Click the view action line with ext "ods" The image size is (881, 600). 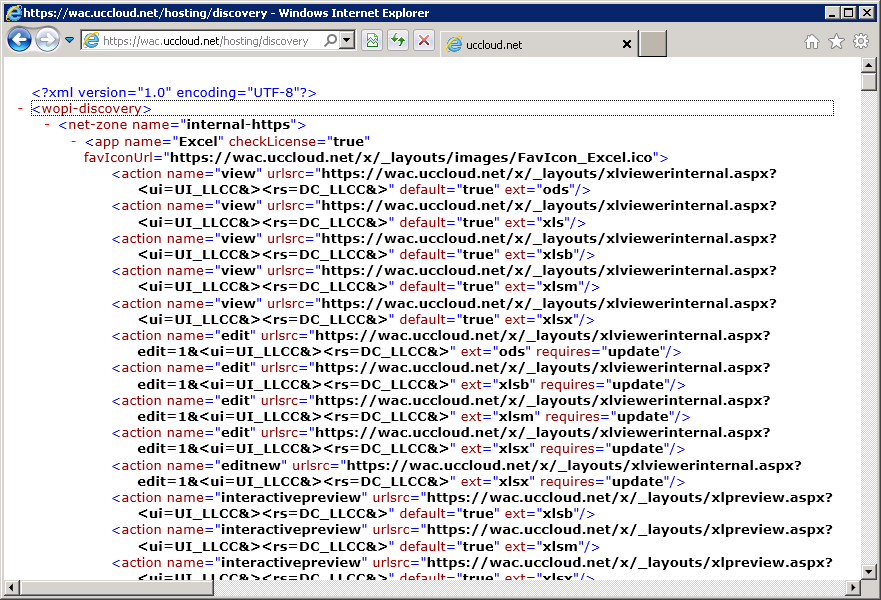point(444,181)
